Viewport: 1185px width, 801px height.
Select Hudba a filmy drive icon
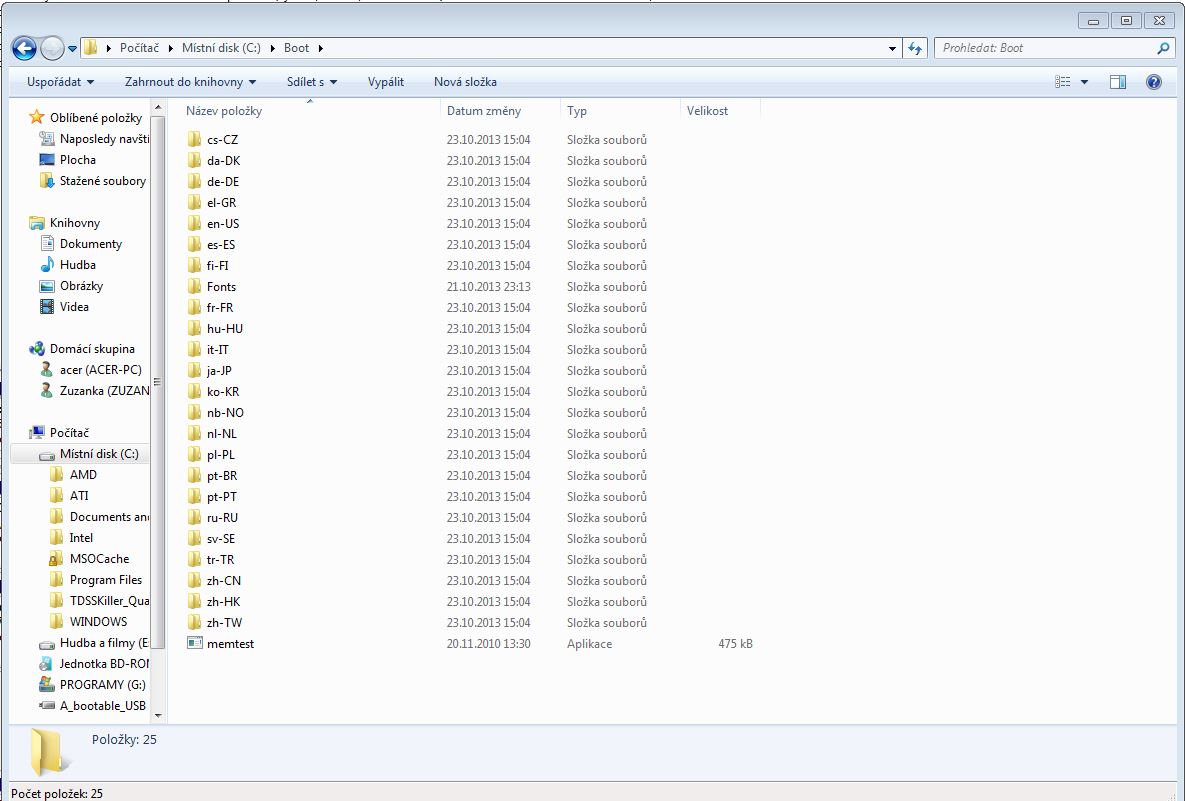47,643
